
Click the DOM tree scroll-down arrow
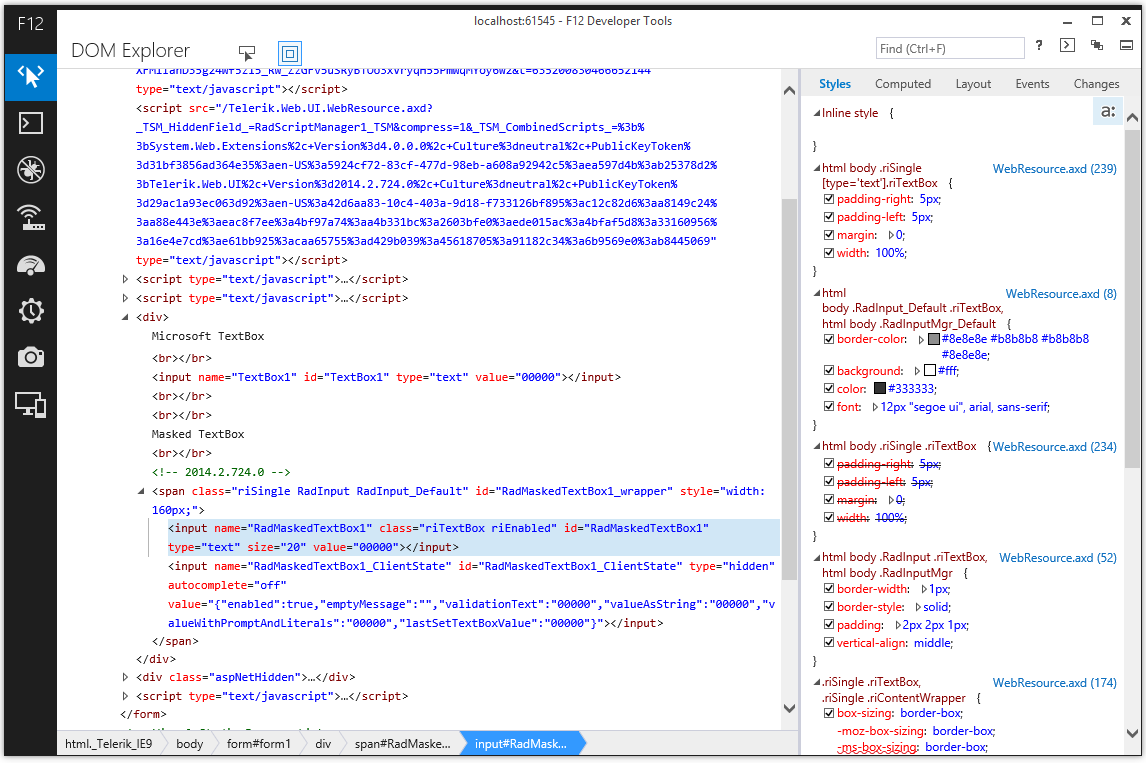pyautogui.click(x=789, y=708)
